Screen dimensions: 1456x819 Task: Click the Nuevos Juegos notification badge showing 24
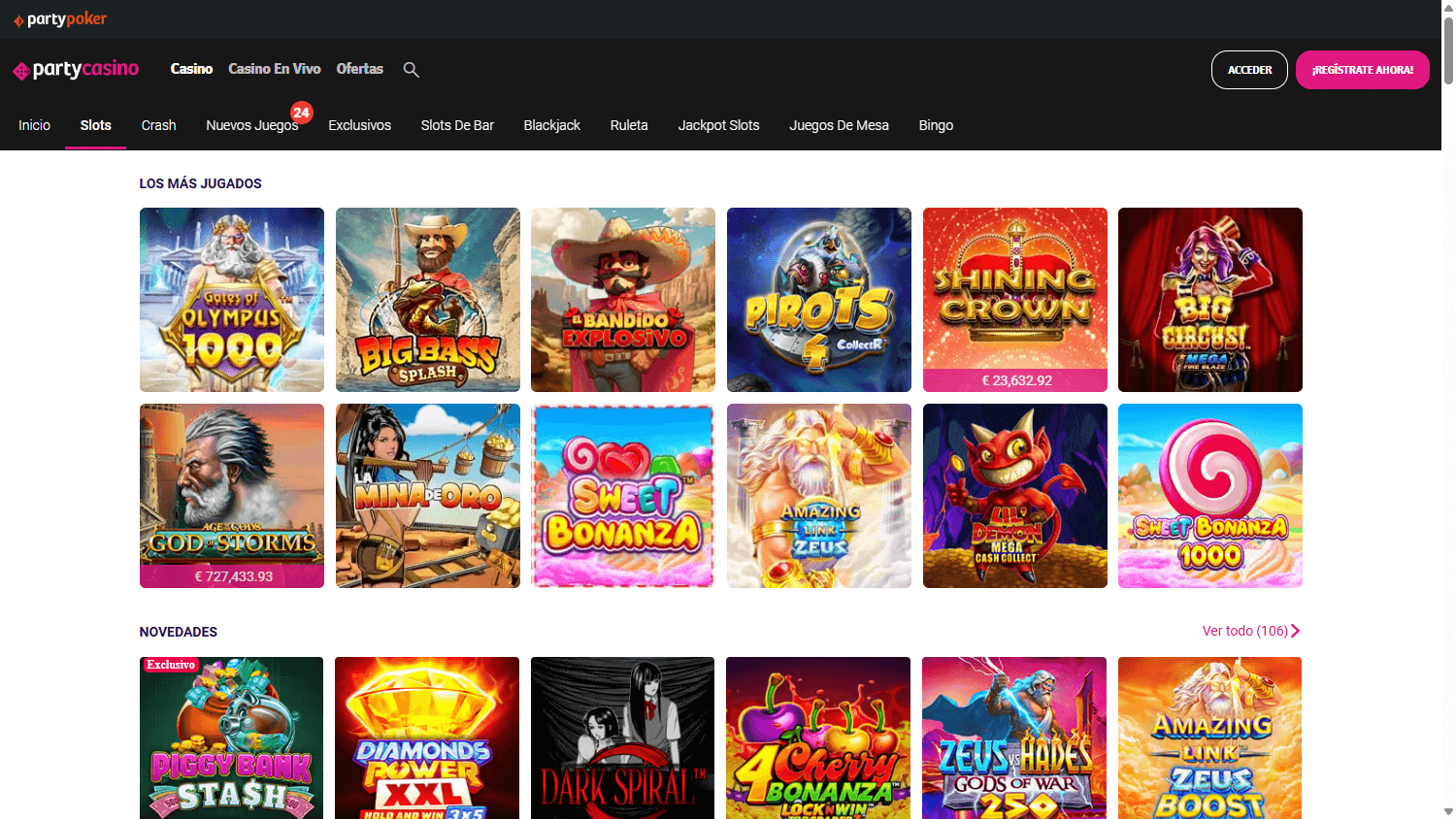[301, 113]
